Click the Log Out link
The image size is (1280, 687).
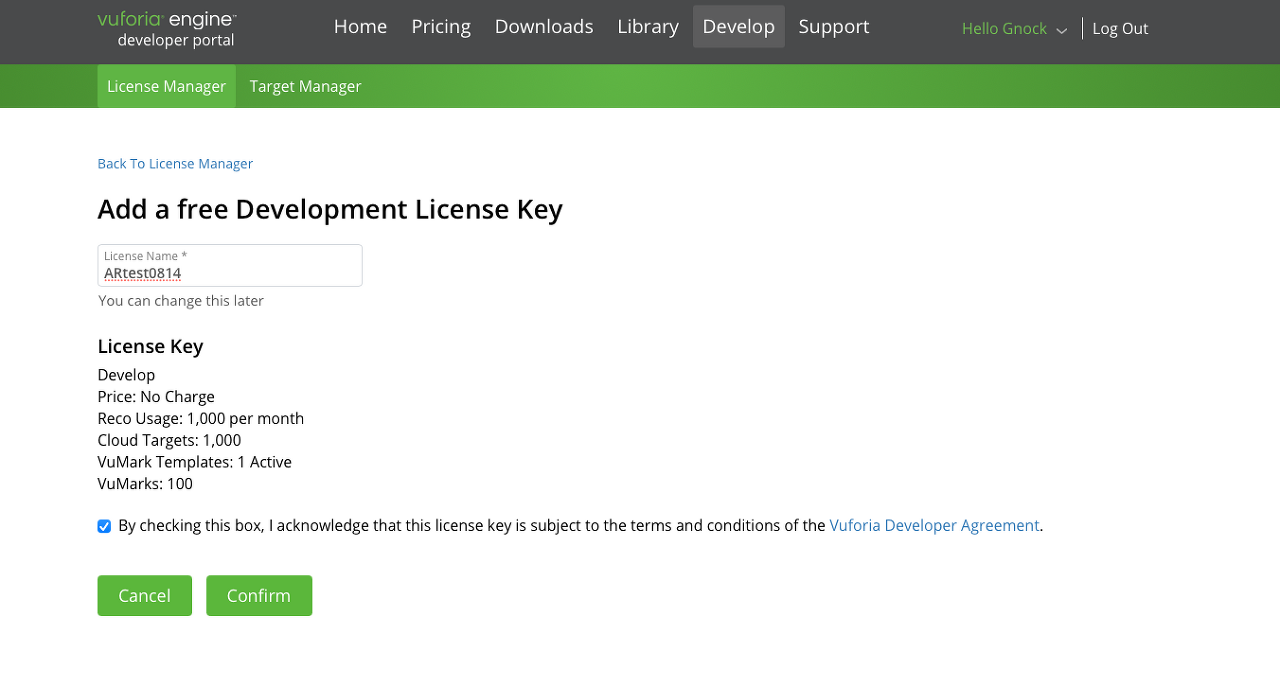[x=1120, y=29]
